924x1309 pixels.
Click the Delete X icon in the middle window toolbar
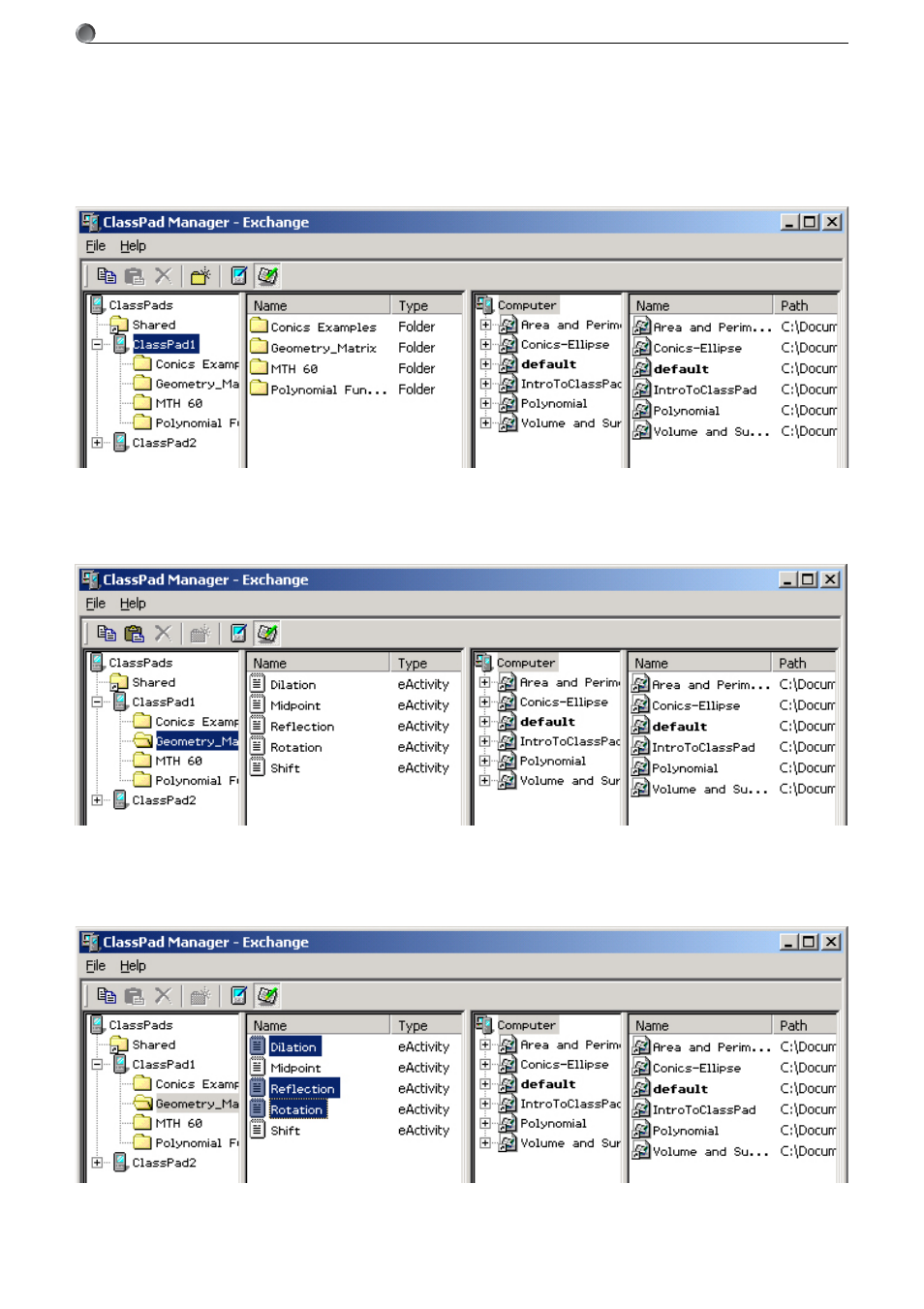click(163, 634)
